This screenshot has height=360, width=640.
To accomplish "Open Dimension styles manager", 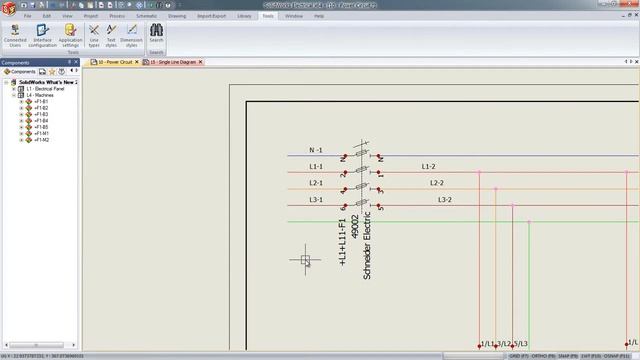I will click(x=131, y=35).
